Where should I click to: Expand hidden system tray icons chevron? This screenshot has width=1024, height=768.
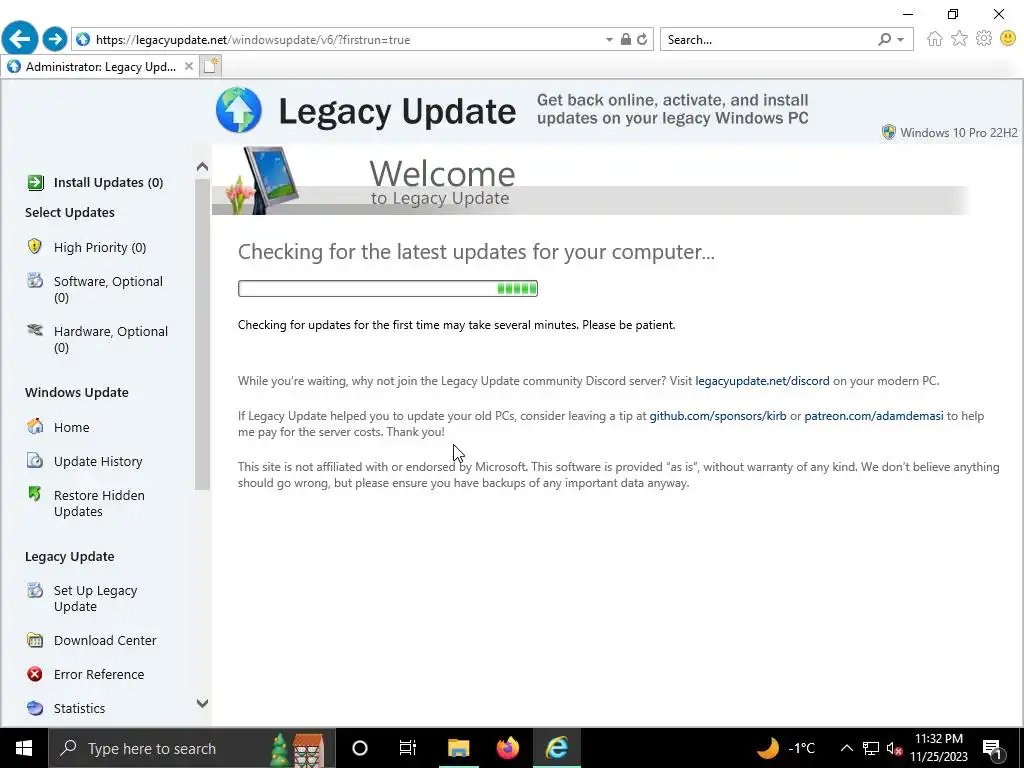(x=846, y=748)
